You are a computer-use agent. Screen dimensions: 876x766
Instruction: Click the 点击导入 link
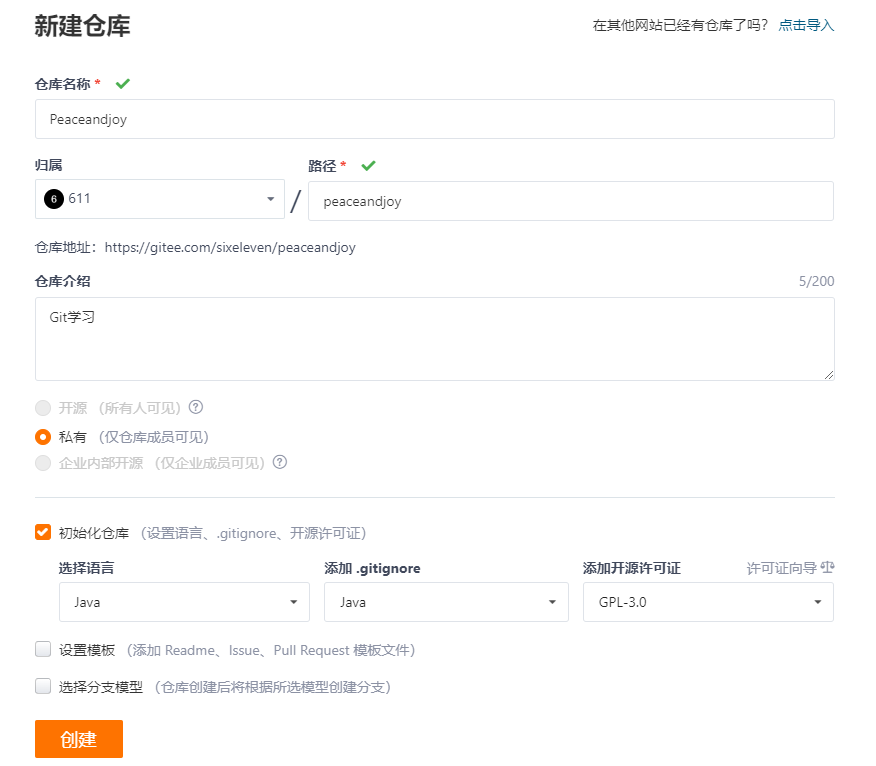(806, 24)
